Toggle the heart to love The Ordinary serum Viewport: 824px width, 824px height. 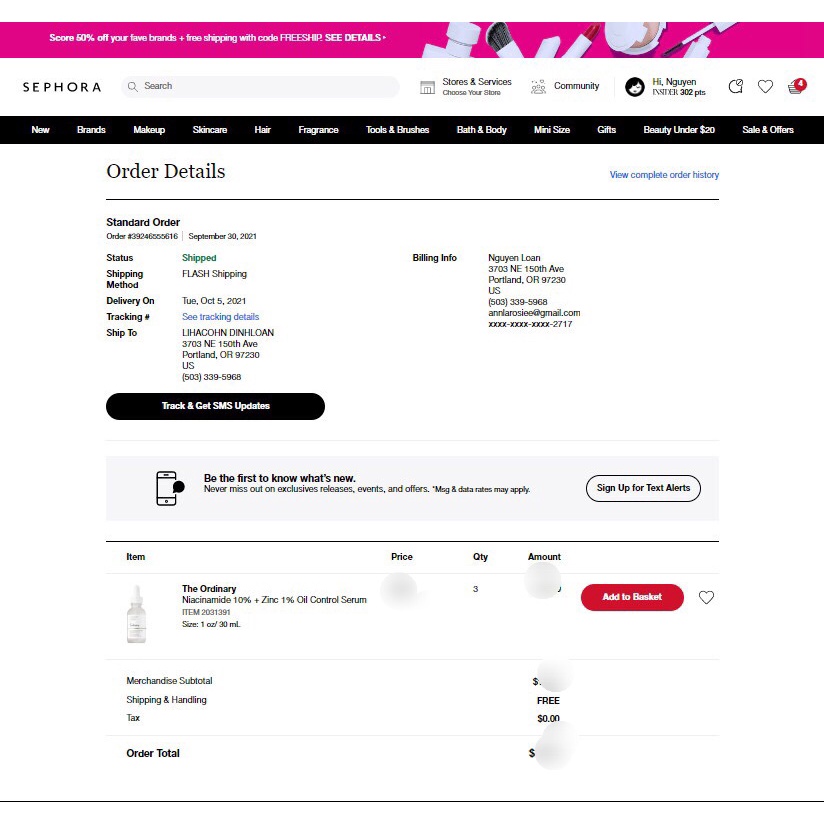pos(706,597)
